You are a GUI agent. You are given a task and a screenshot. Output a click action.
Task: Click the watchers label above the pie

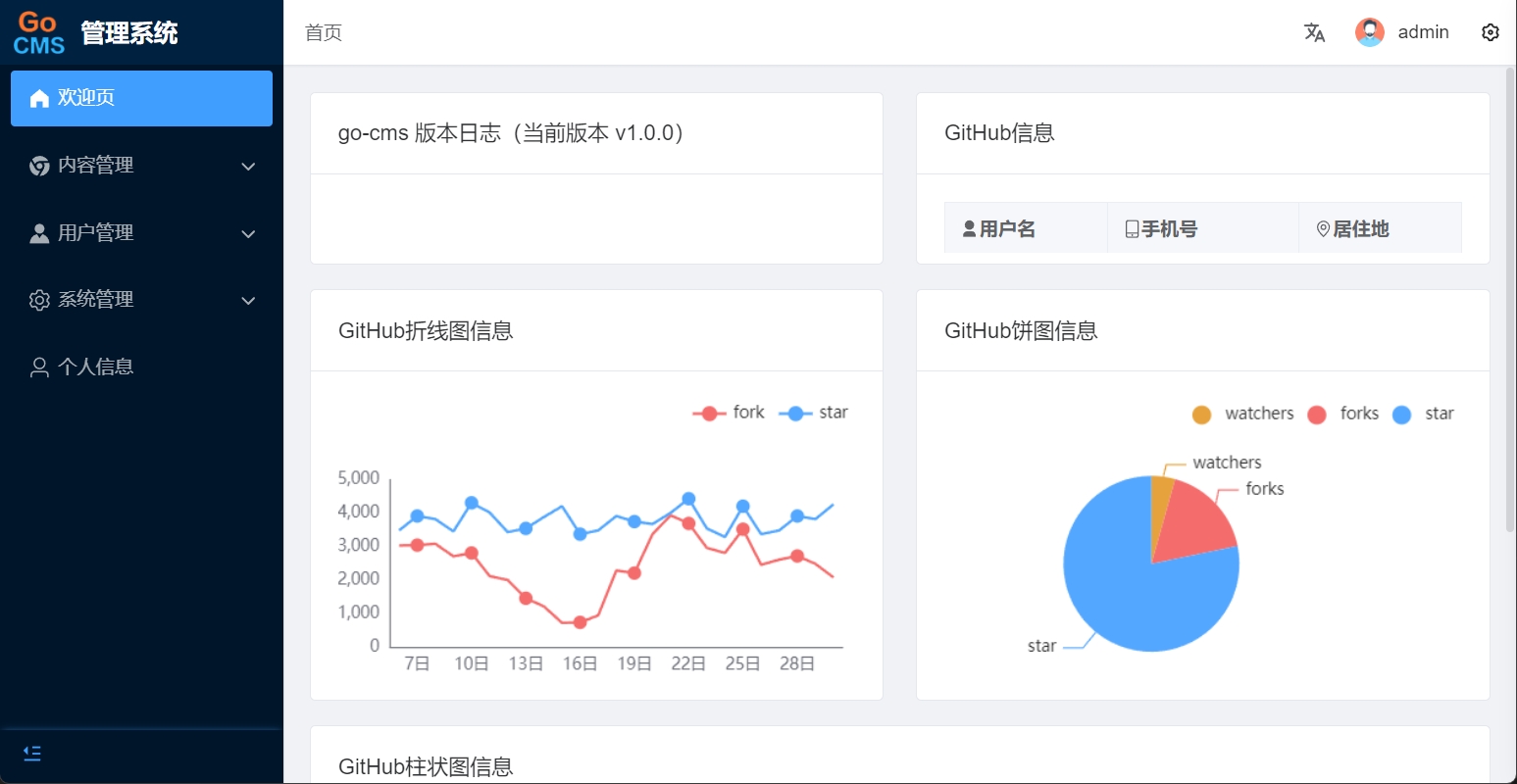coord(1227,463)
